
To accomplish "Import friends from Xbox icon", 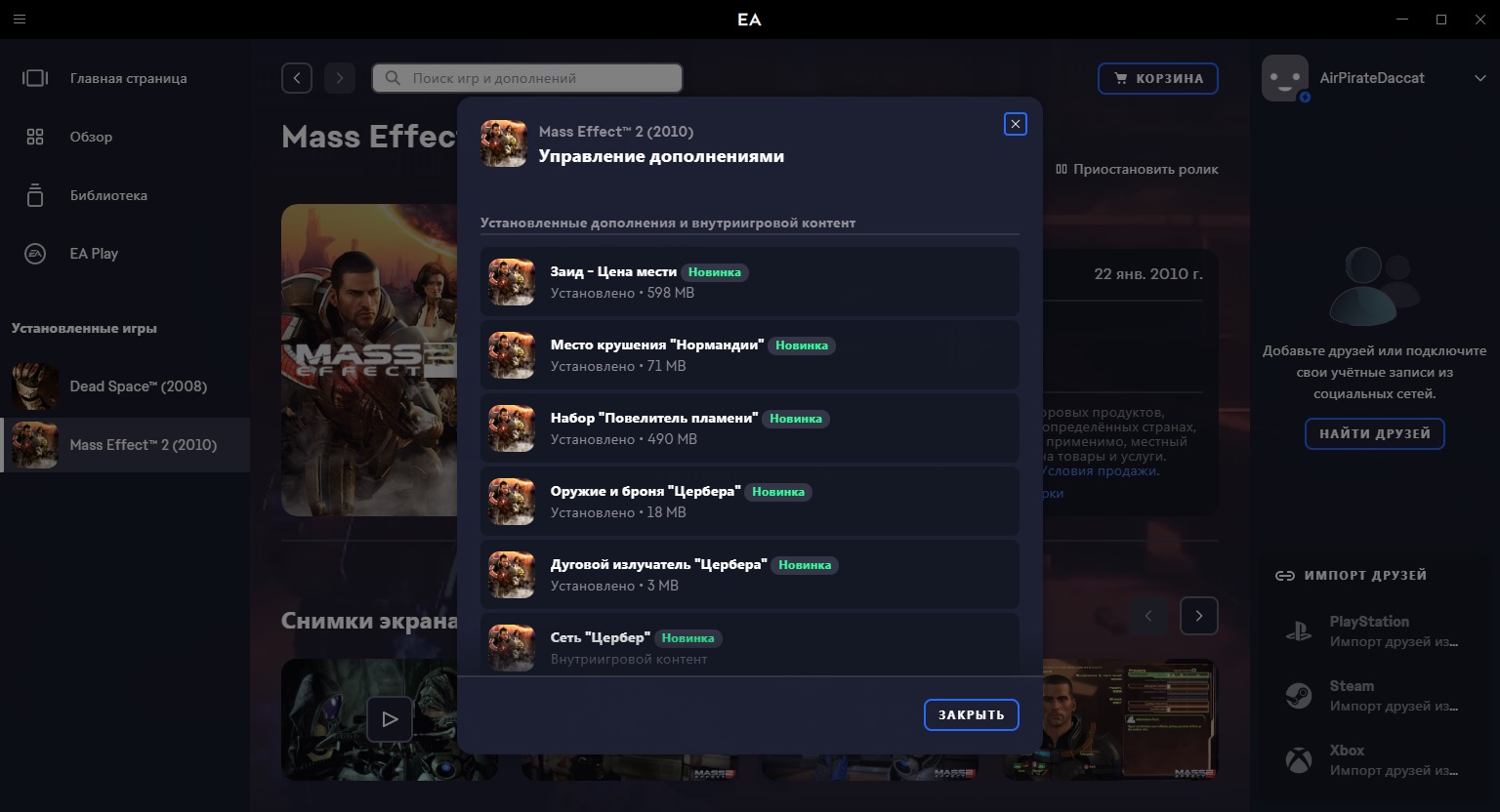I will pos(1298,760).
